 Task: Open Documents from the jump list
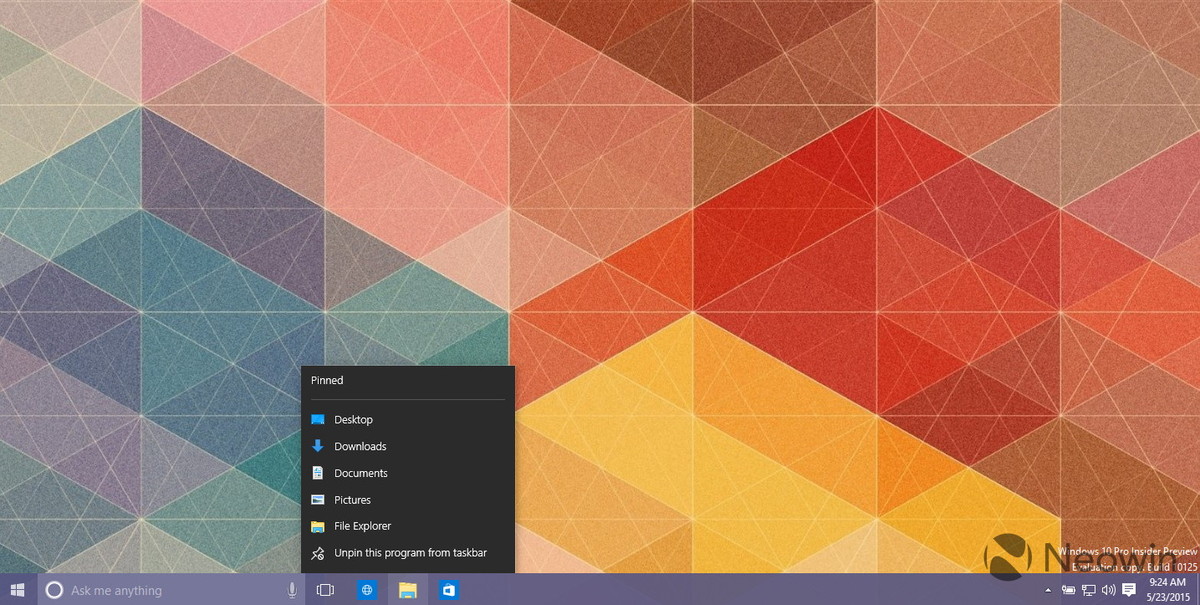[x=360, y=473]
